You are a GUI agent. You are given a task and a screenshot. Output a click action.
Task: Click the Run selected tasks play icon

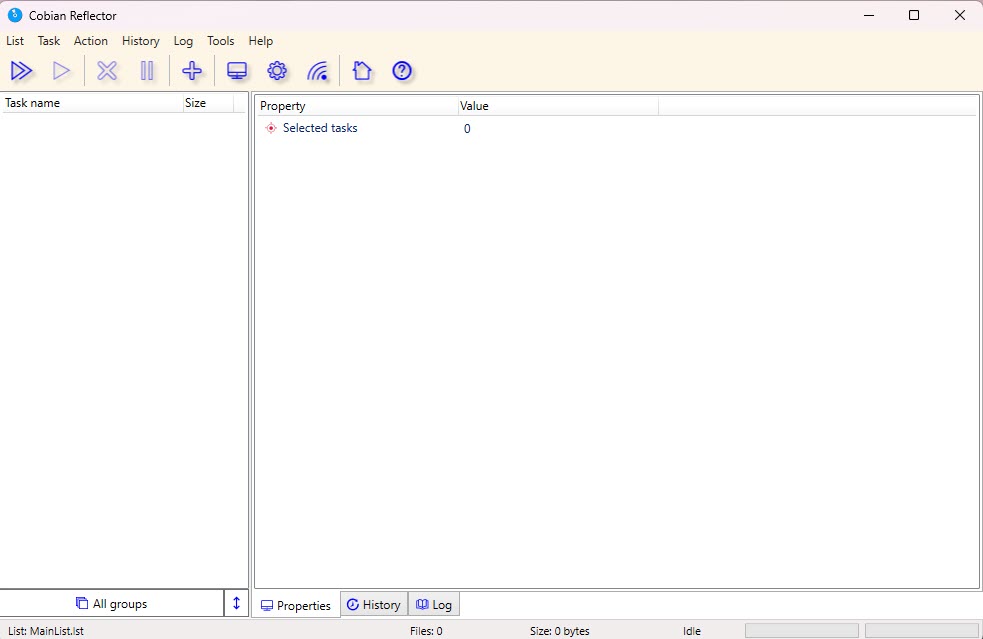[61, 71]
